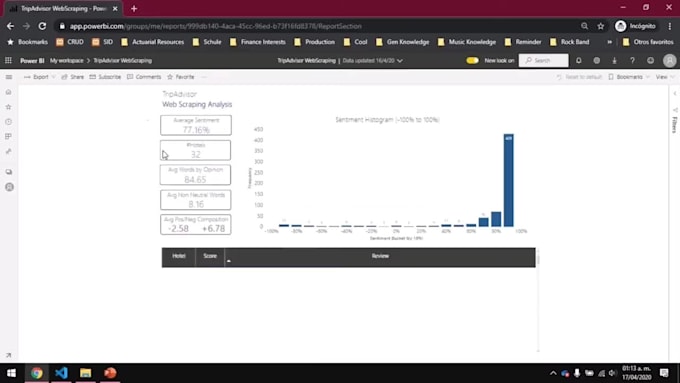
Task: Open Favorites star in the left sidebar
Action: tap(8, 107)
